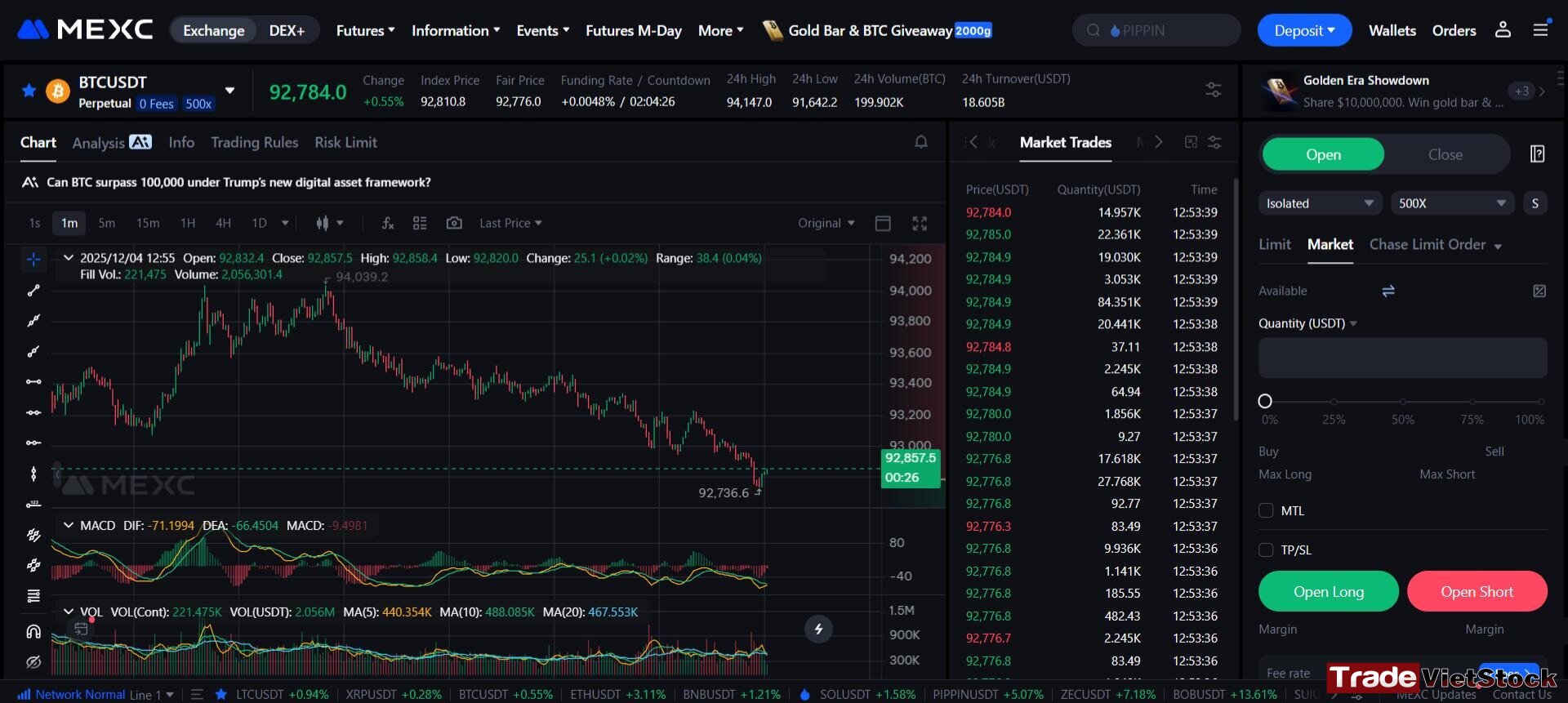Set quantity slider to 50% mark
Screen dimensions: 1568x703
coord(1403,402)
